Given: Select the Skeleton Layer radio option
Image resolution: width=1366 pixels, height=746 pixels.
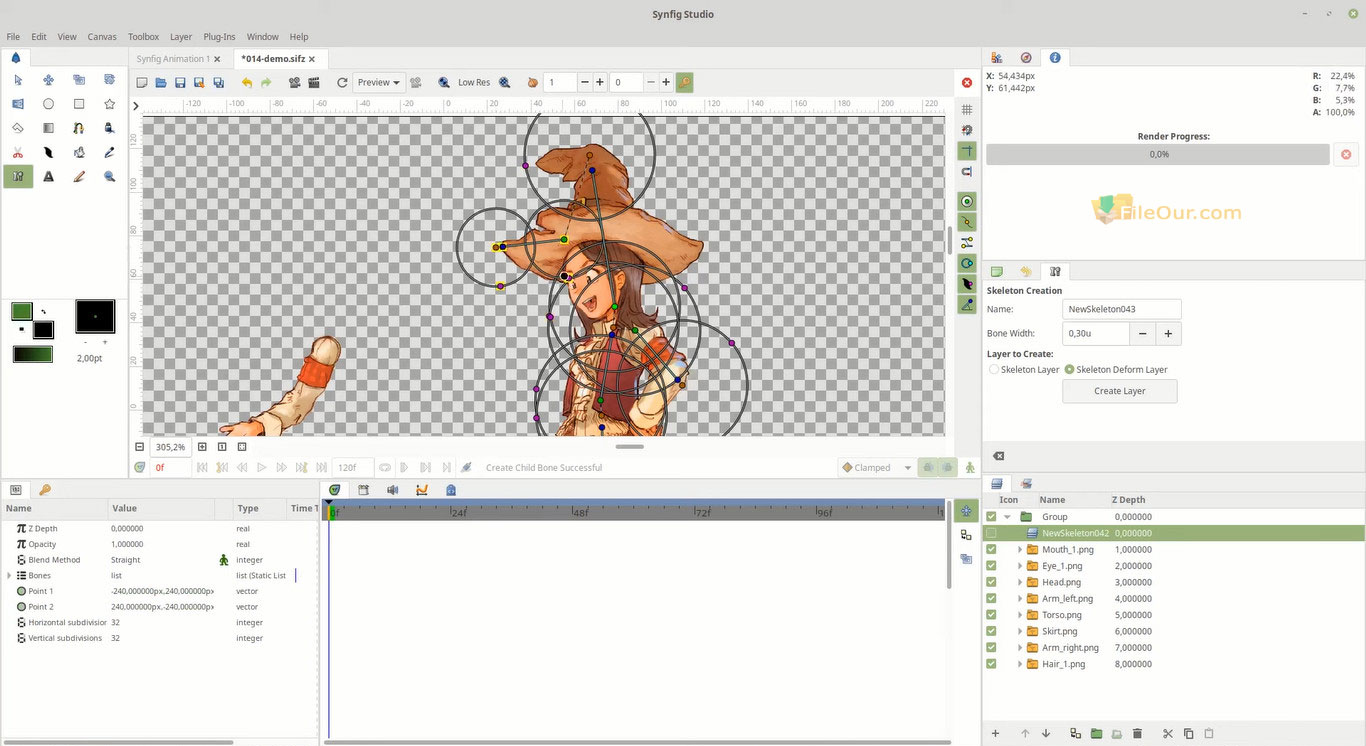Looking at the screenshot, I should tap(994, 370).
